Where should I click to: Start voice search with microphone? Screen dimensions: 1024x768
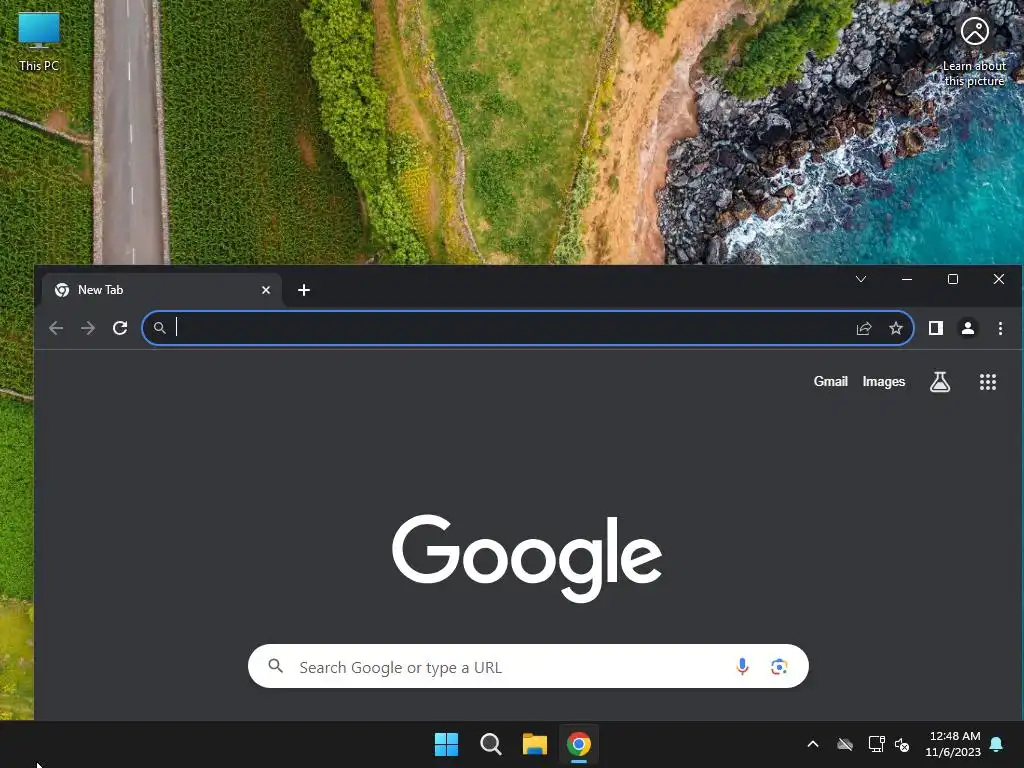[742, 666]
